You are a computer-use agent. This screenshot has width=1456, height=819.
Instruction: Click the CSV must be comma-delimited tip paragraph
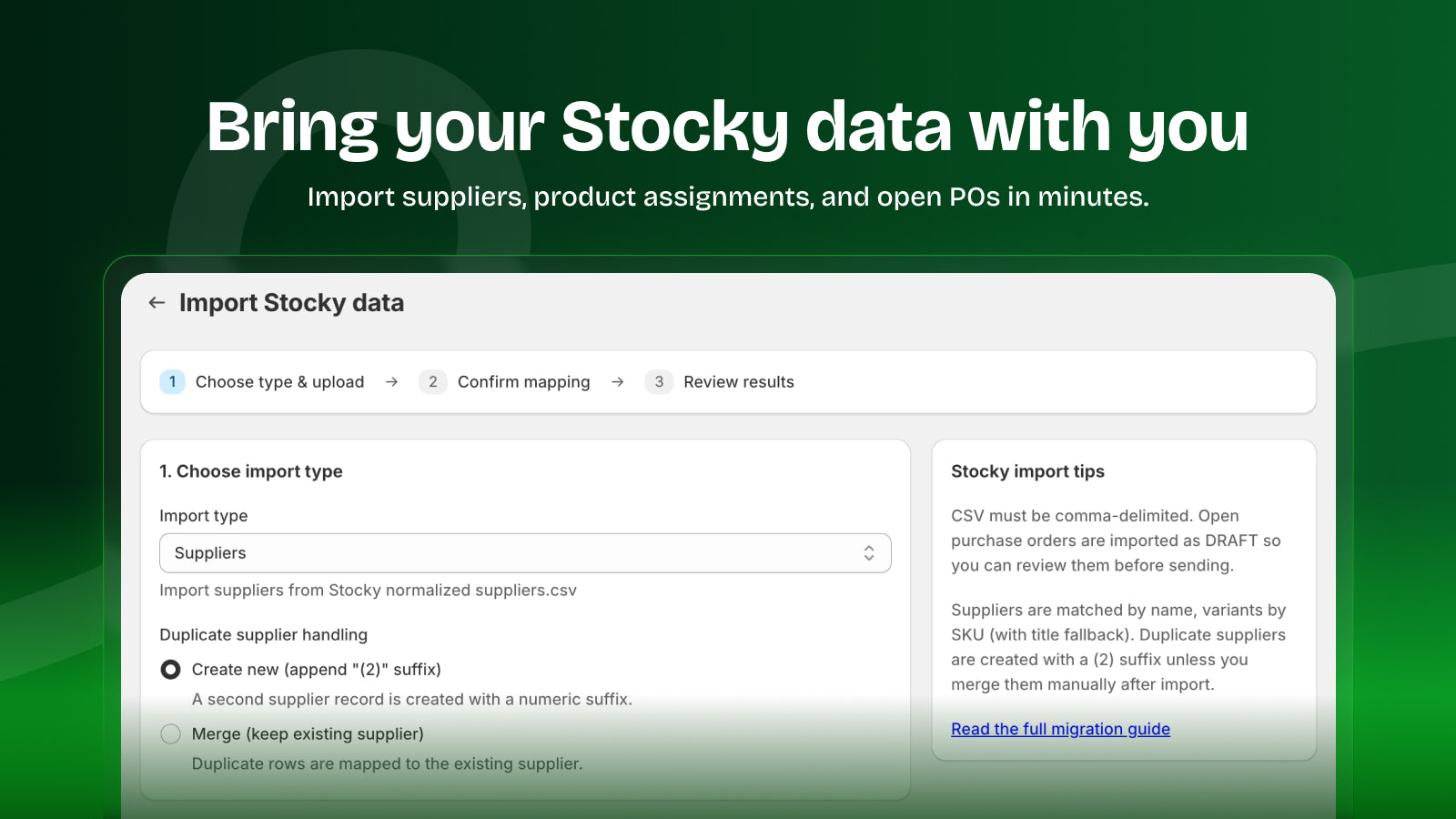(x=1116, y=541)
